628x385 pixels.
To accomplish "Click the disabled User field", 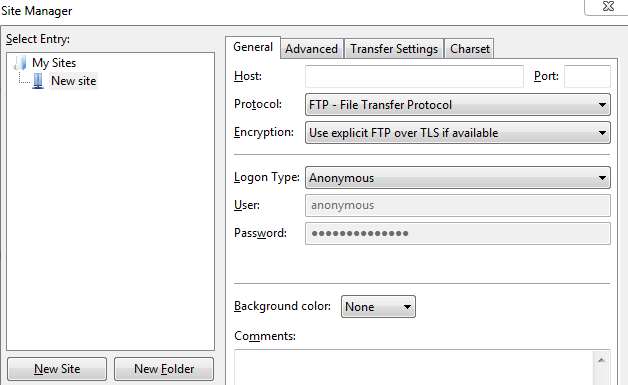I will pyautogui.click(x=458, y=206).
